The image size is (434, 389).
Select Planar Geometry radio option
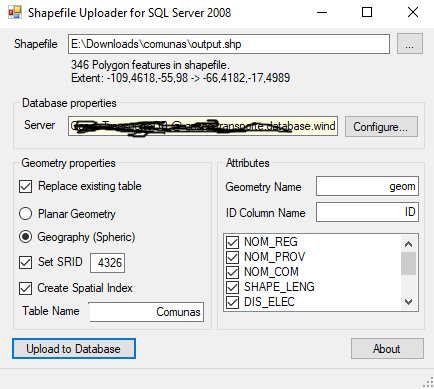[x=26, y=214]
